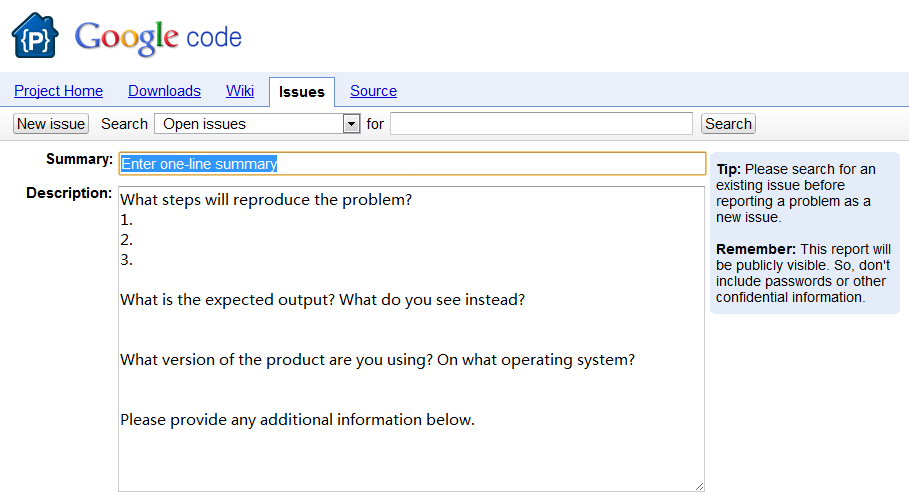Switch to the Source tab

[x=373, y=91]
